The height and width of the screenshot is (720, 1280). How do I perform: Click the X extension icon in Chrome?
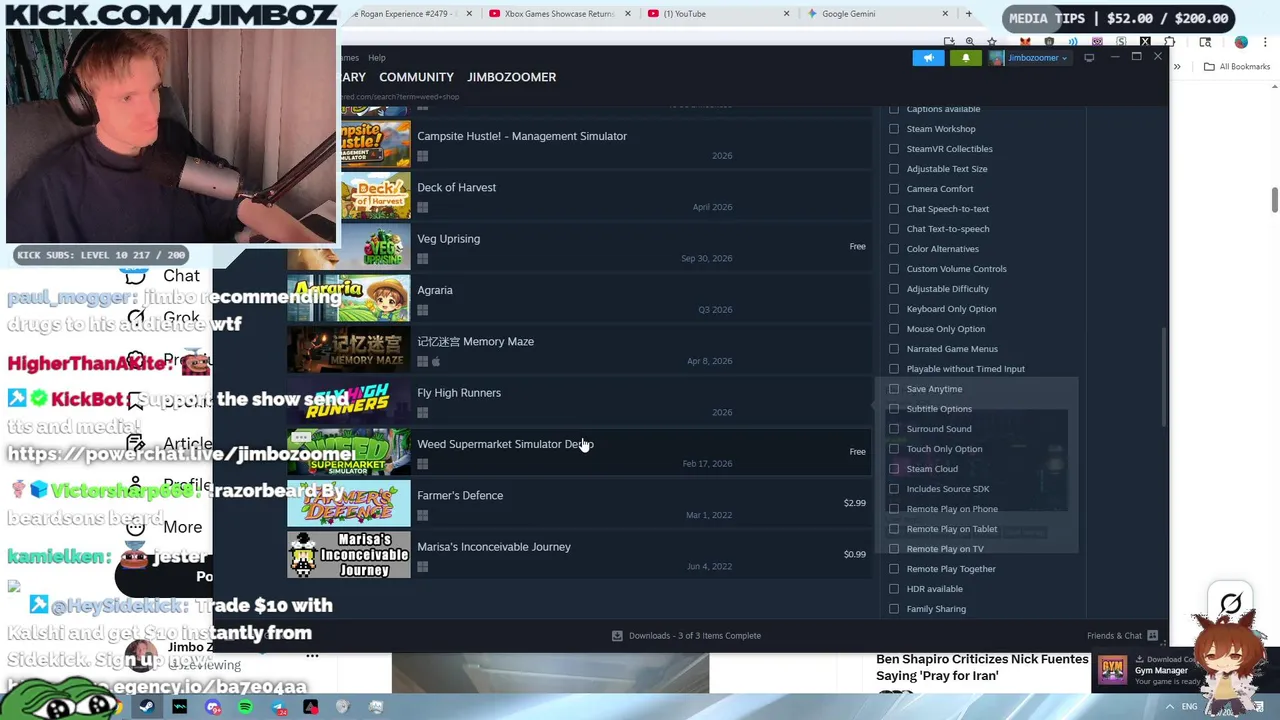pos(1145,42)
